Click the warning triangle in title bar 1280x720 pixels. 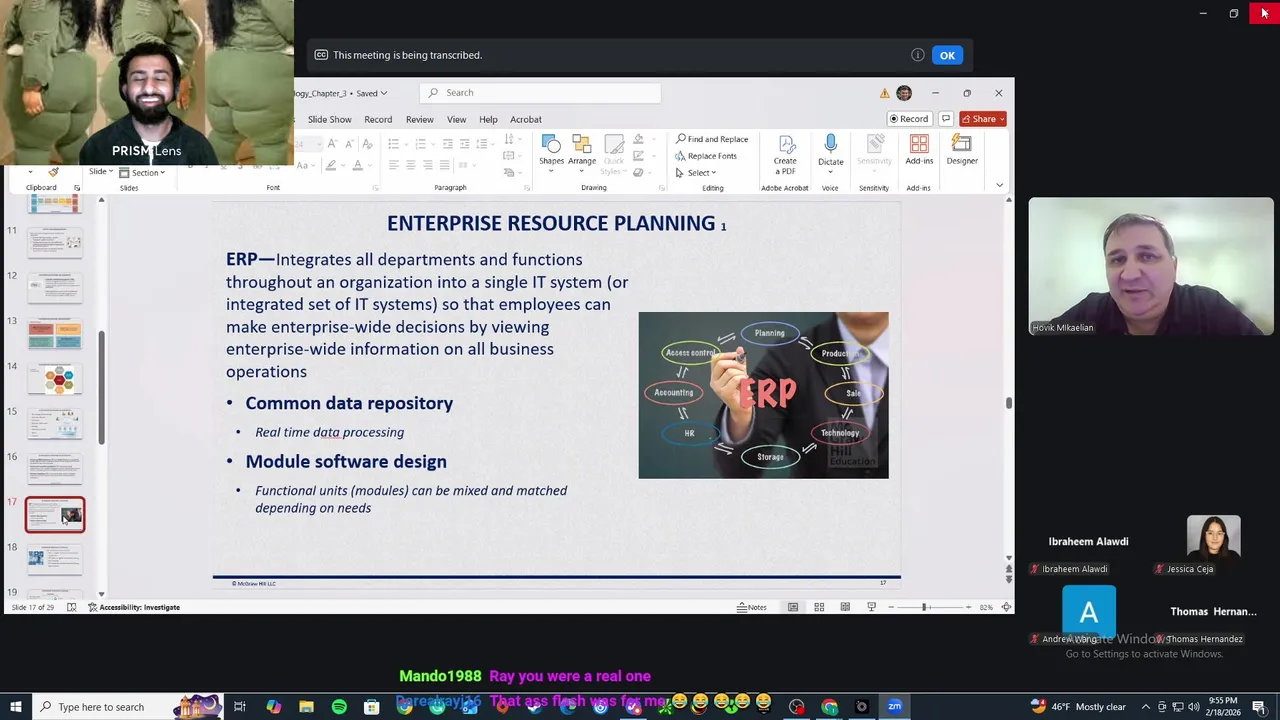pos(884,93)
